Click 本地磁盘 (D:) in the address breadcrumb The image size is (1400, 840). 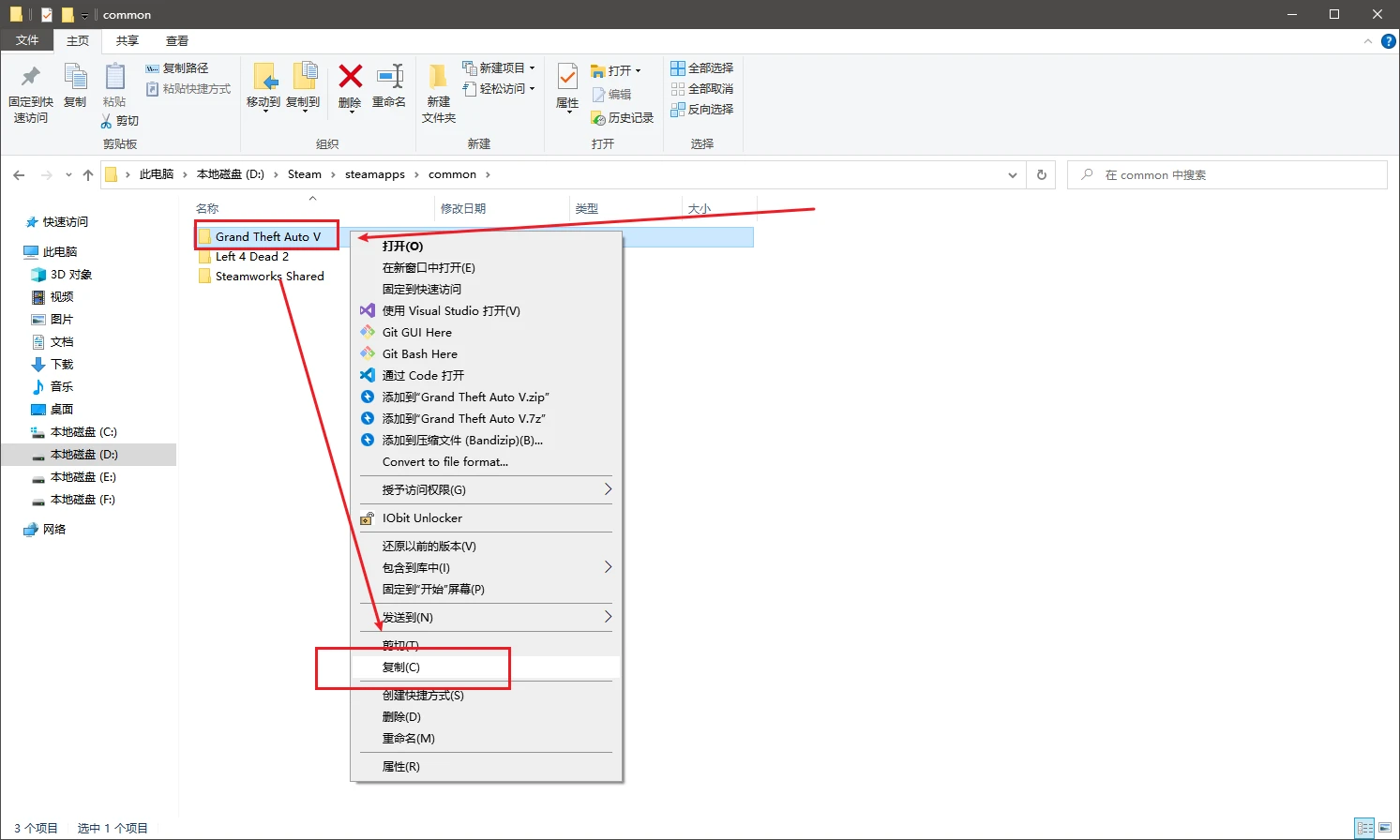231,174
